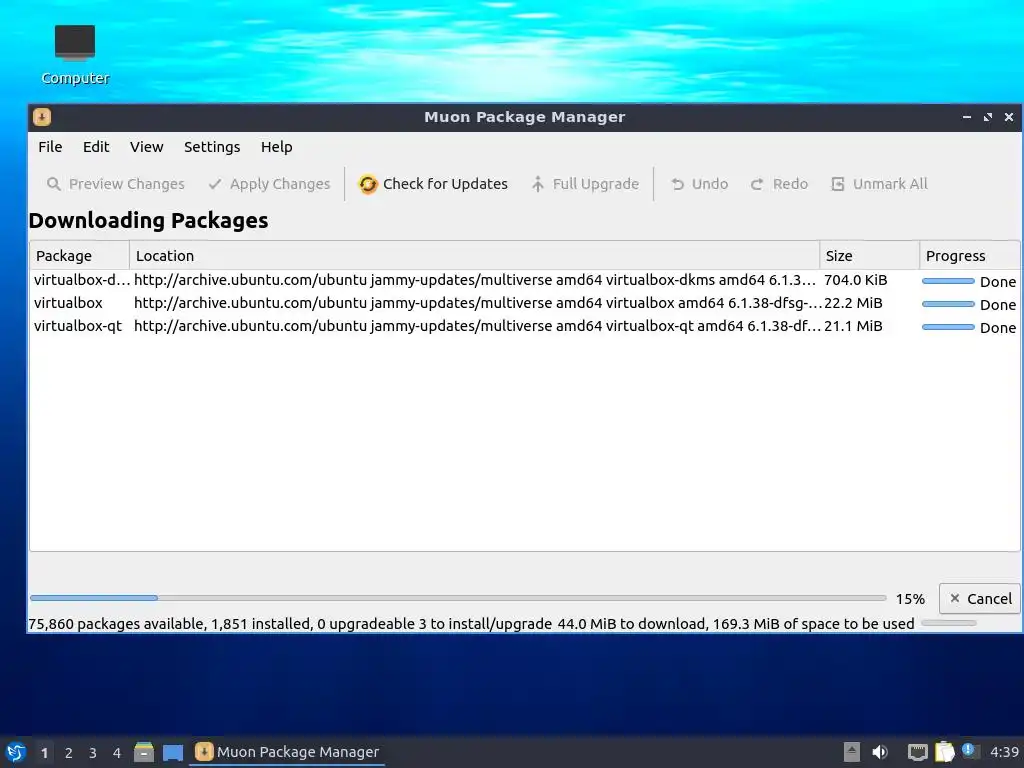The width and height of the screenshot is (1024, 768).
Task: Open the file manager launcher in panel
Action: click(144, 752)
